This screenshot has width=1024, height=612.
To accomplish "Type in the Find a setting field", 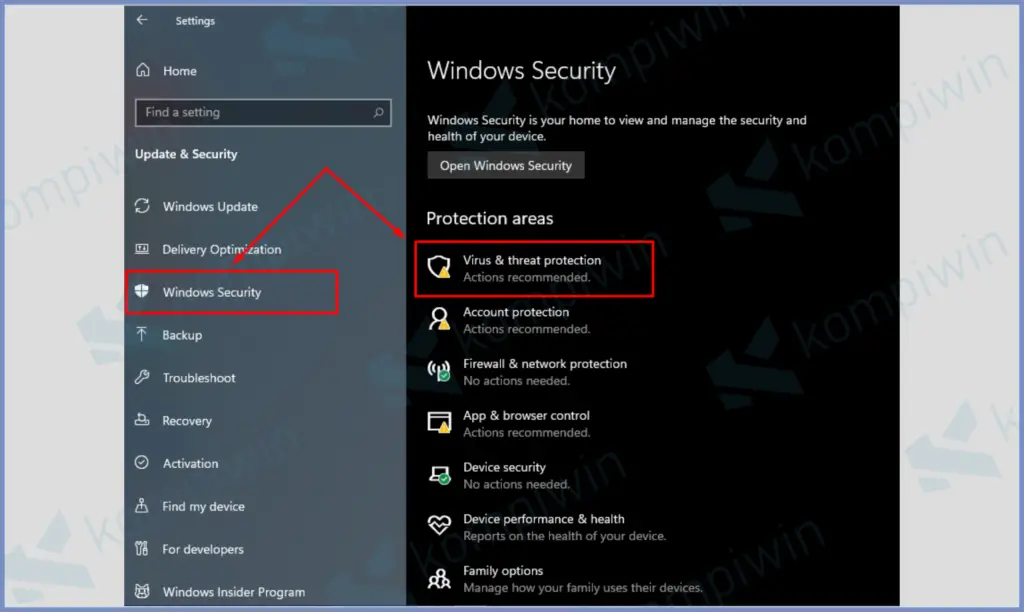I will pos(255,113).
